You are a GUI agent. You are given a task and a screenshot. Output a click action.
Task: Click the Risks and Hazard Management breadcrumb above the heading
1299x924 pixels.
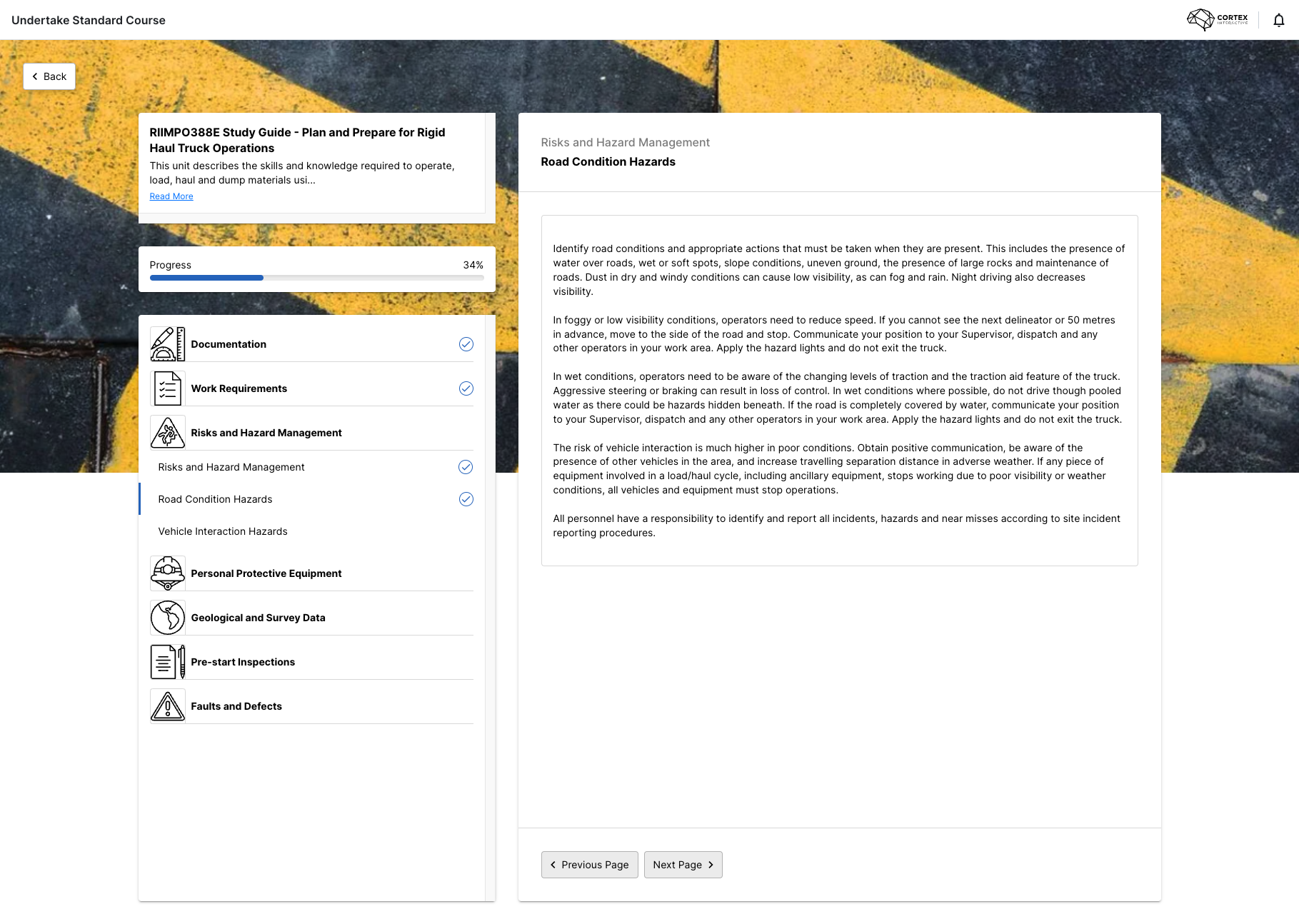pos(626,143)
